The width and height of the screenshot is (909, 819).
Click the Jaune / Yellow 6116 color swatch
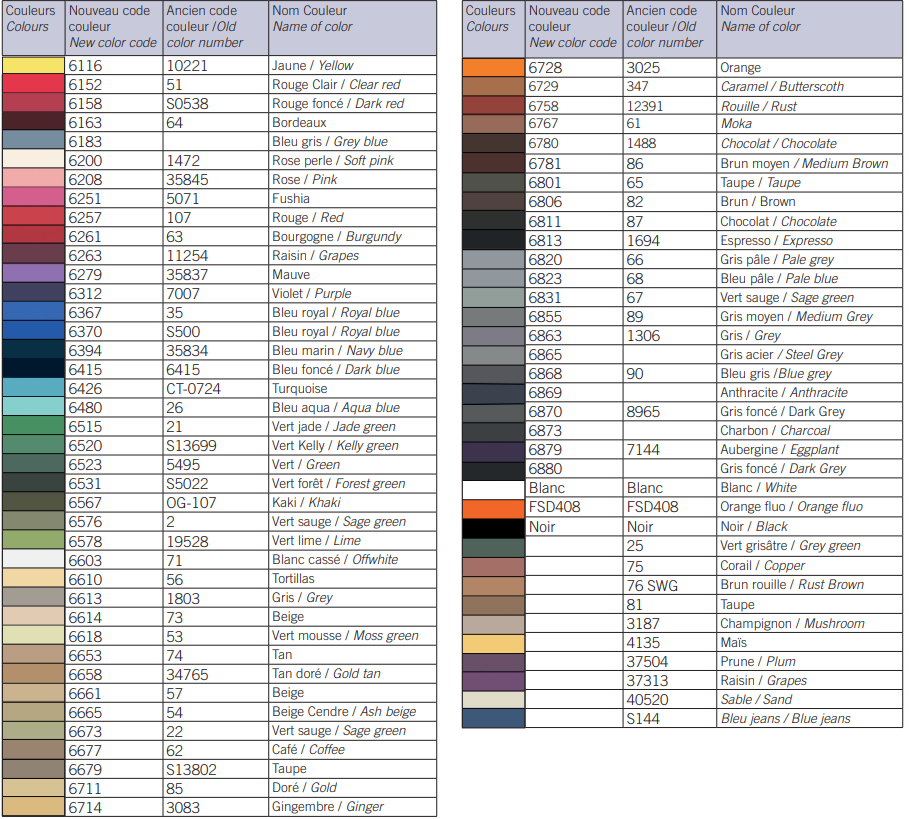coord(33,65)
